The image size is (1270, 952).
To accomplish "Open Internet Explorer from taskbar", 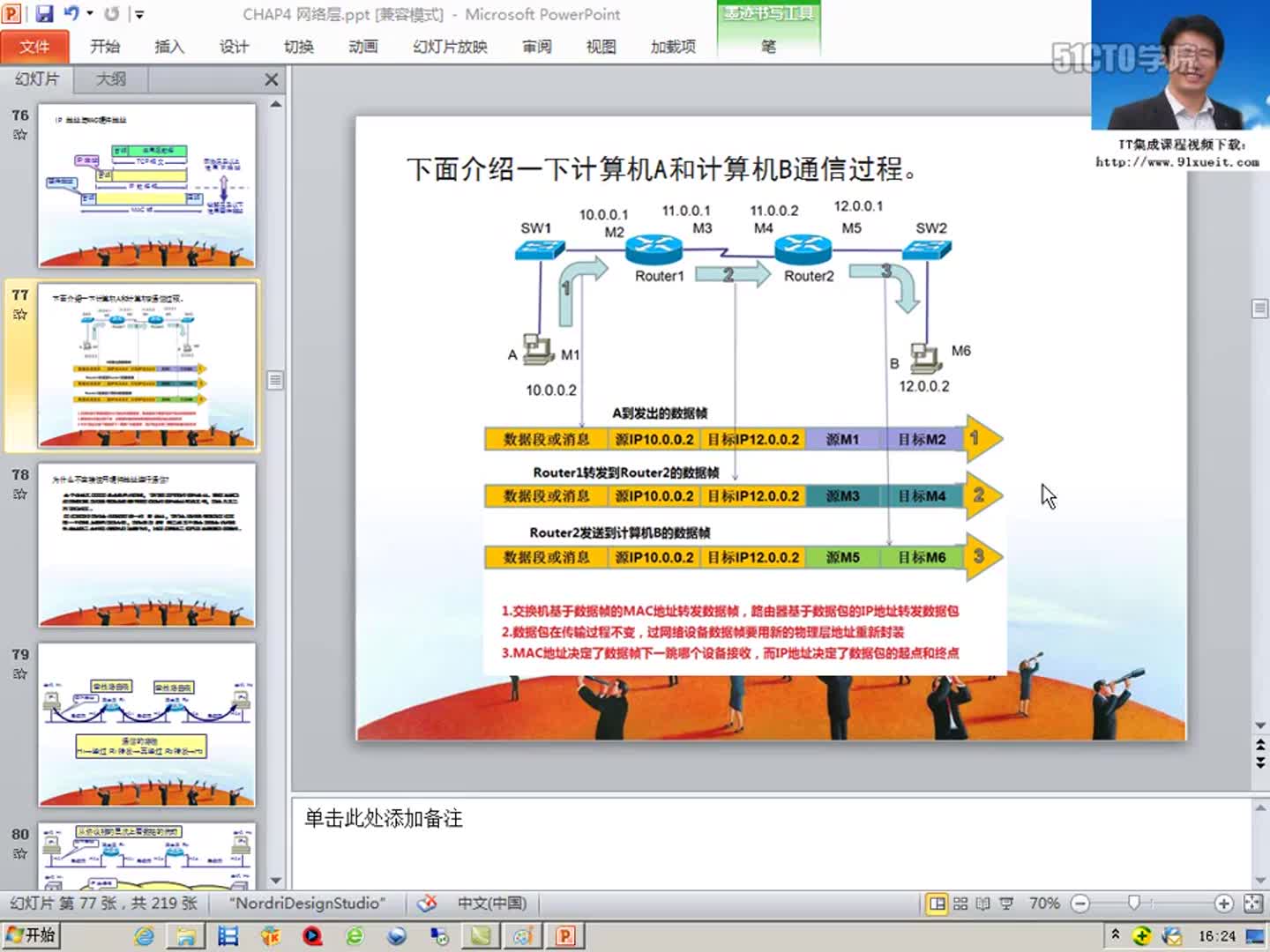I will (x=145, y=936).
